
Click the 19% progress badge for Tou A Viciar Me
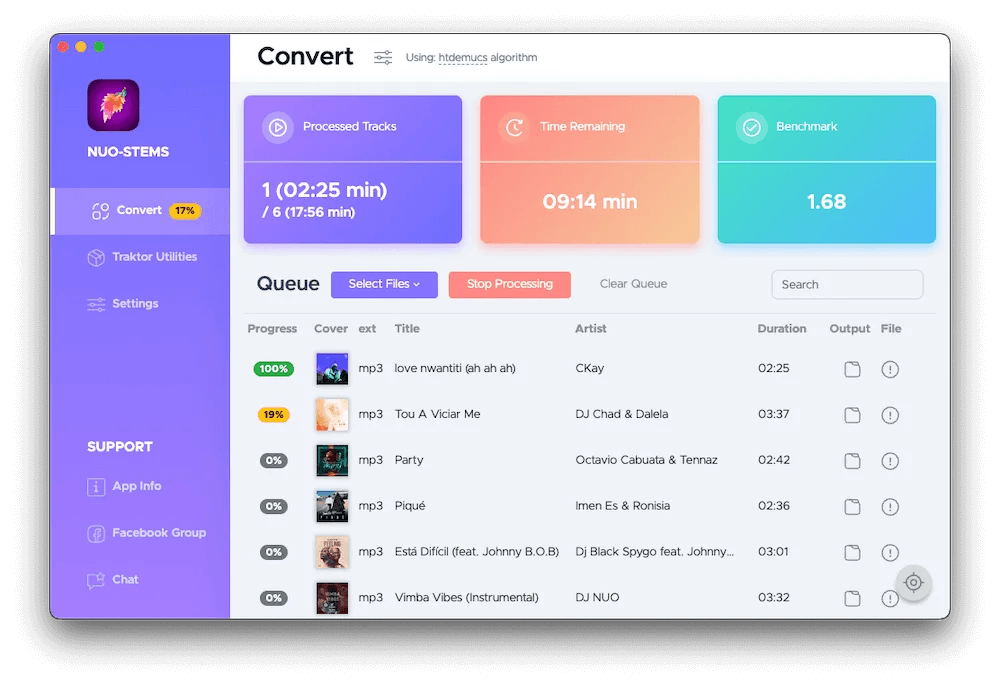(x=273, y=414)
